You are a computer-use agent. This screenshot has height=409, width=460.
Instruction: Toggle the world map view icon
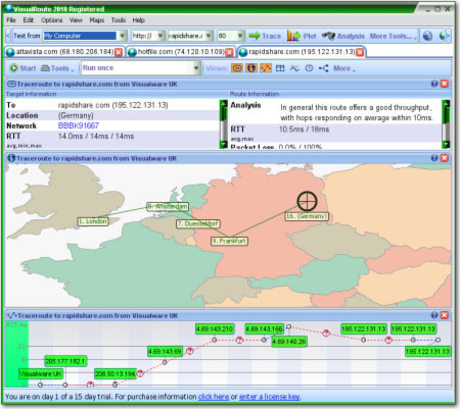251,68
